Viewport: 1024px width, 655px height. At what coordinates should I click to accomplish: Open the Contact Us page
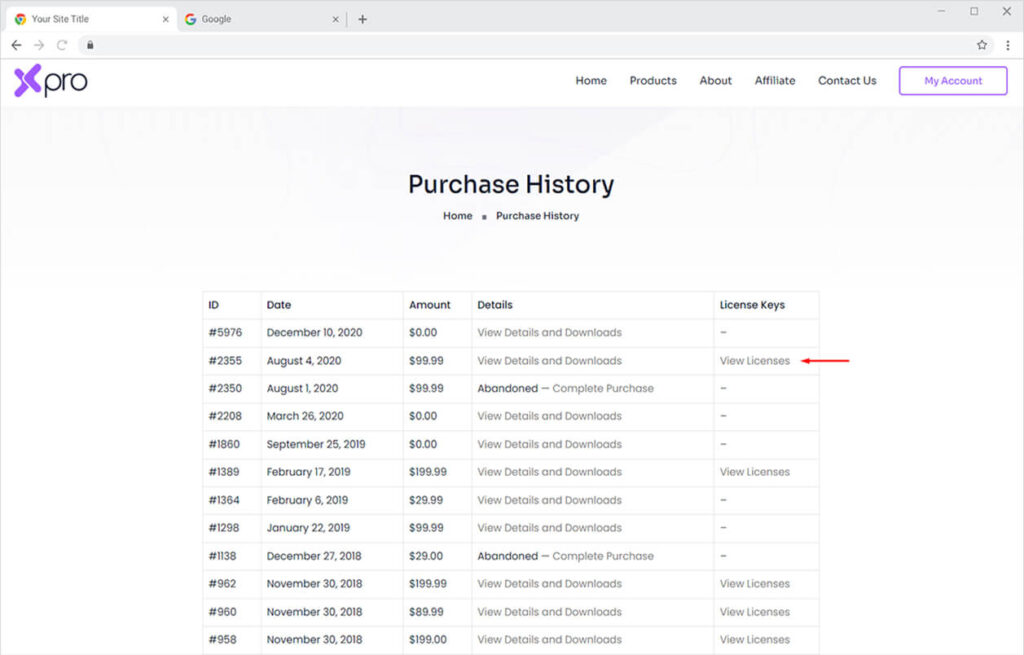[847, 81]
